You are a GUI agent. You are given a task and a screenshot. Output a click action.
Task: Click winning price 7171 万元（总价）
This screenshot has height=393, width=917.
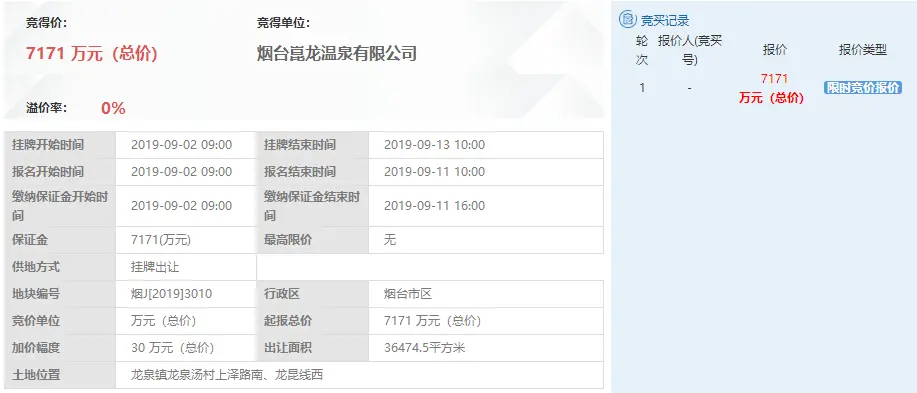92,54
